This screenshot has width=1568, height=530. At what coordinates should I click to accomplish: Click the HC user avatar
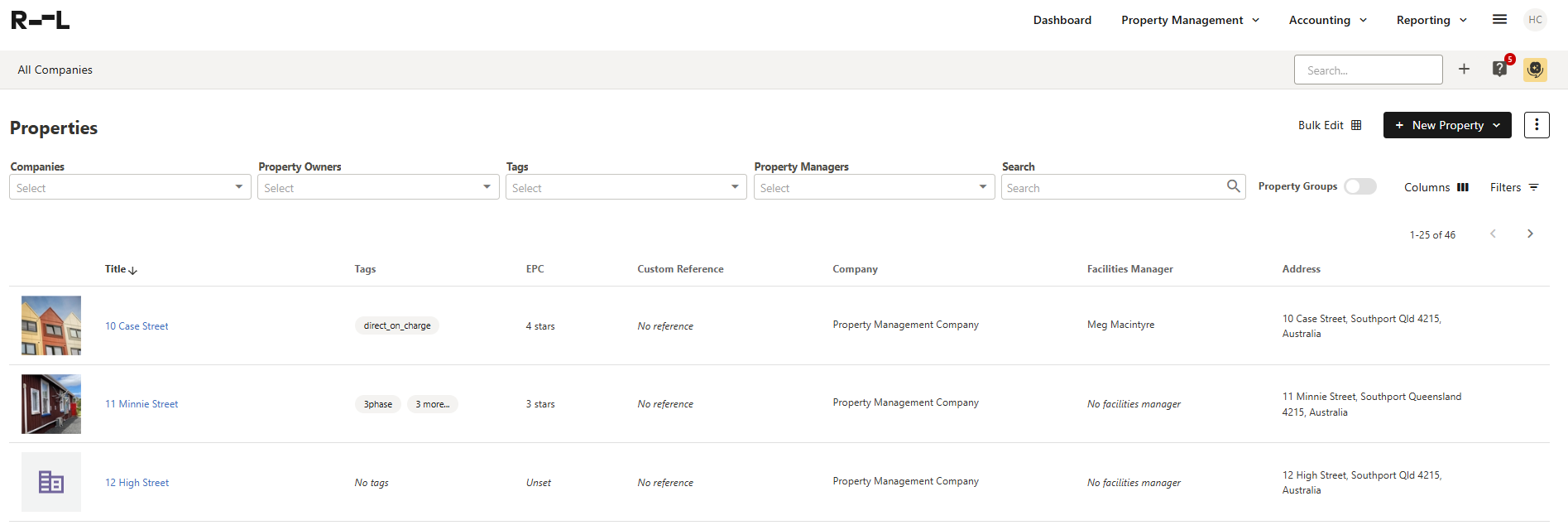[x=1536, y=20]
